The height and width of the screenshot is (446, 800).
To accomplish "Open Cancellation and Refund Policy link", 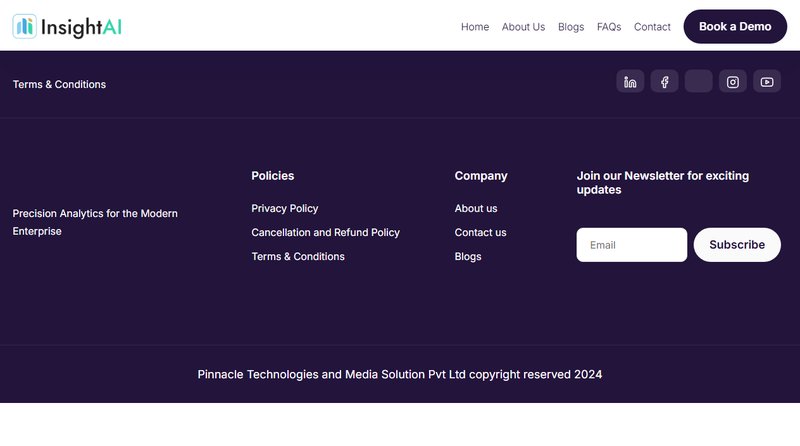I will (325, 233).
